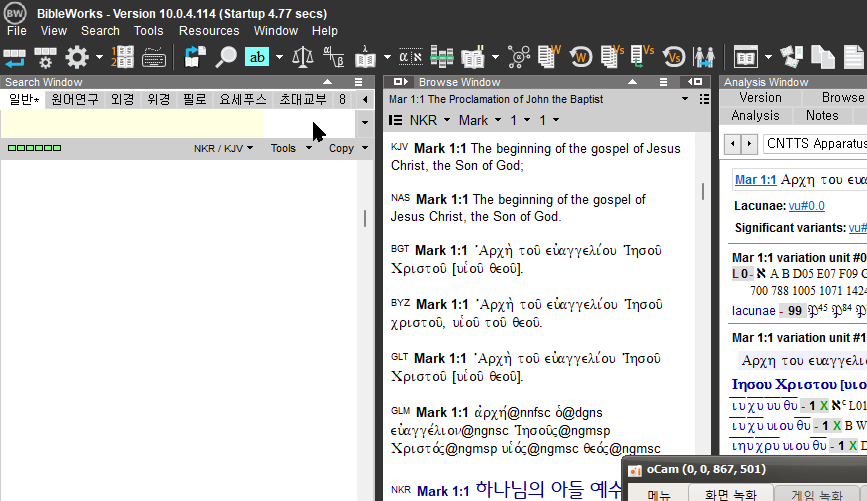Open the Window menu
867x501 pixels.
tap(276, 31)
